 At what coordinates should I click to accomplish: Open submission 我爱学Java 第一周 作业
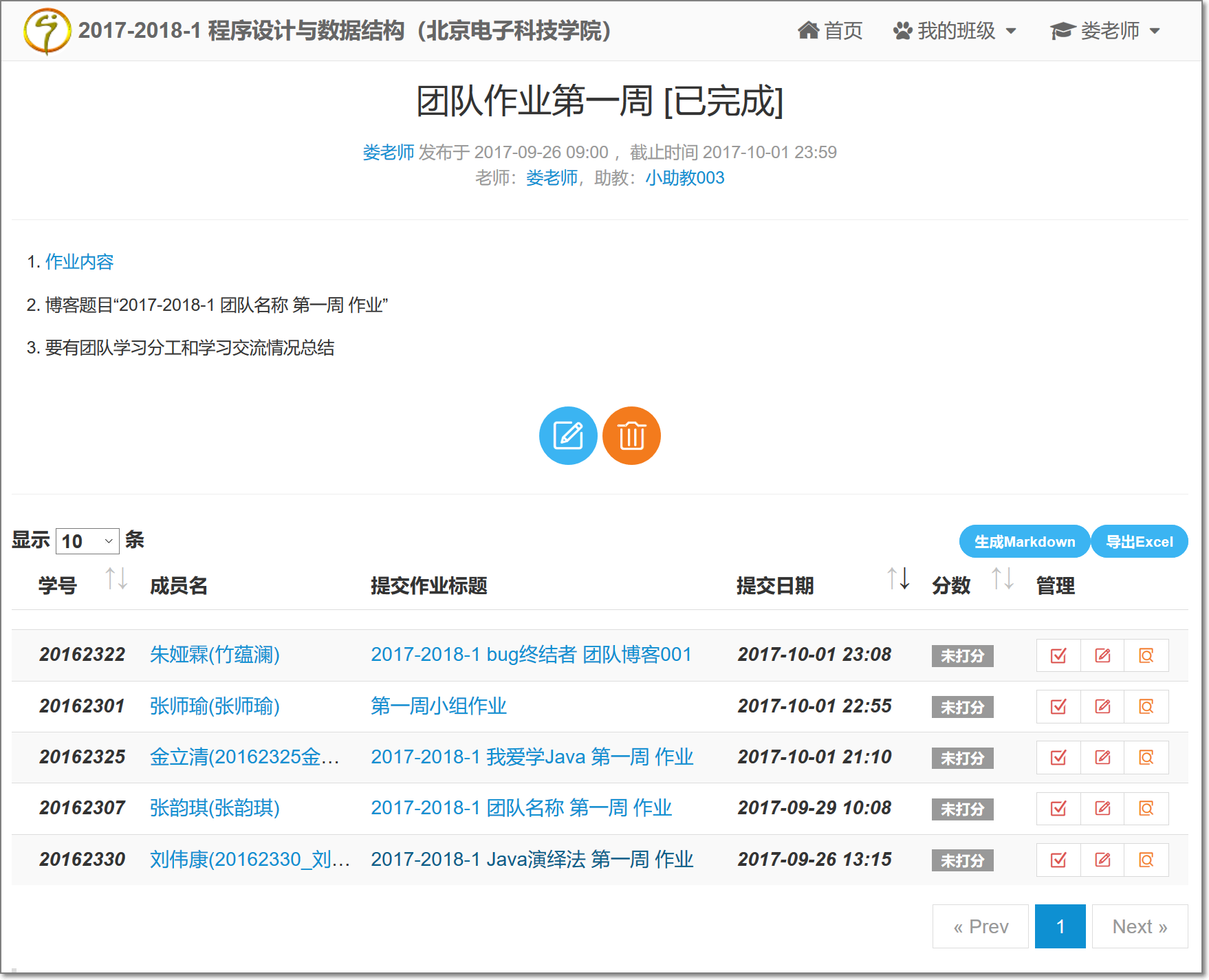pos(532,757)
